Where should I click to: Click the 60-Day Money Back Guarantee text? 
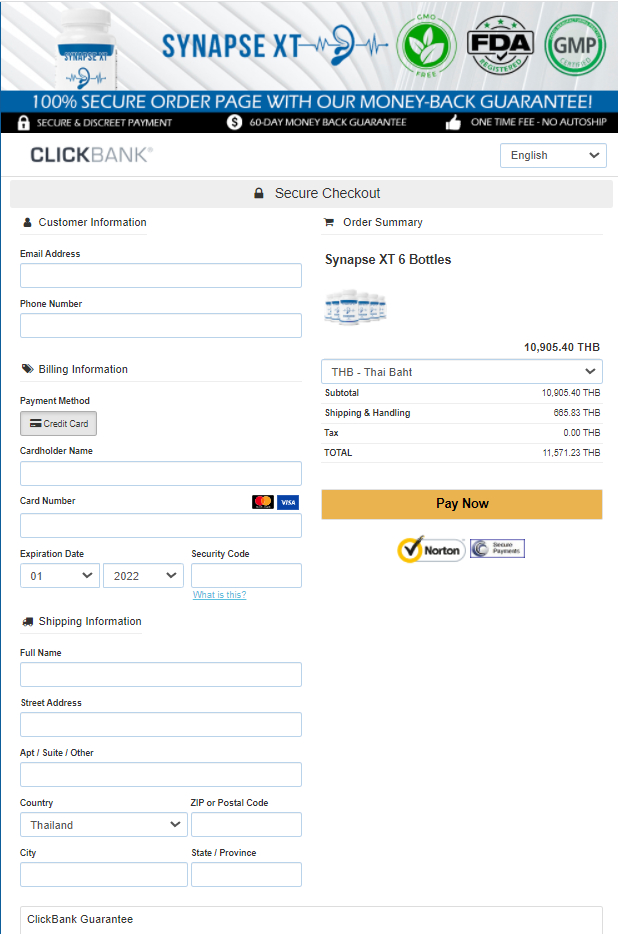(328, 122)
